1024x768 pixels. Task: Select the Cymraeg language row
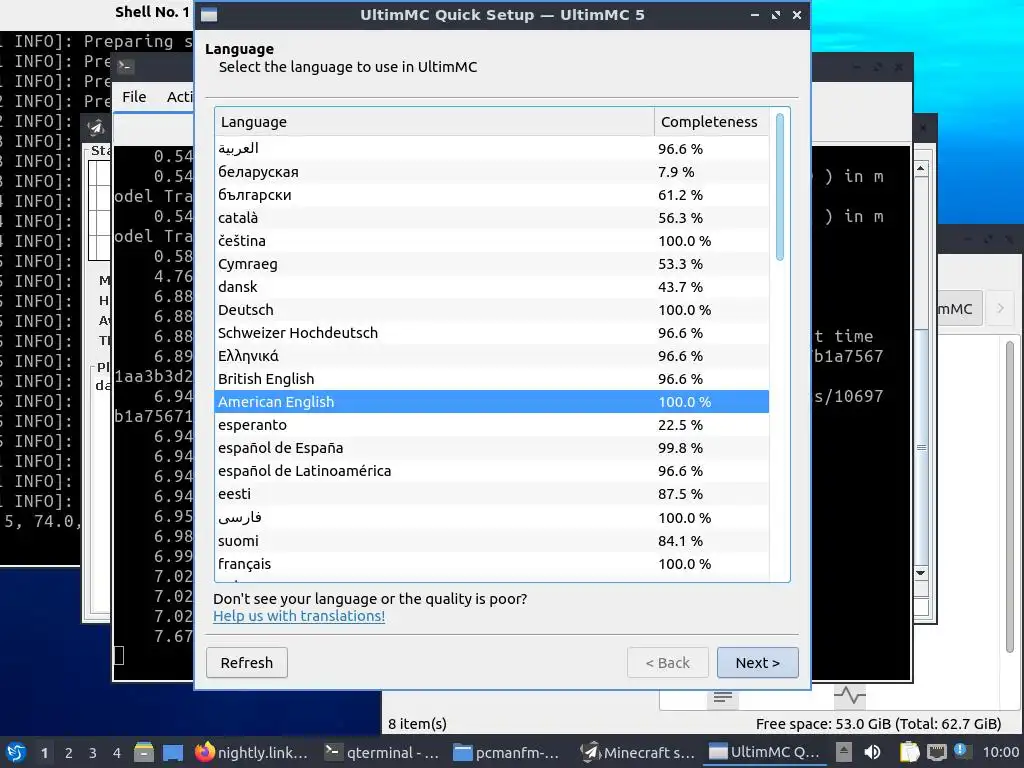pos(492,264)
